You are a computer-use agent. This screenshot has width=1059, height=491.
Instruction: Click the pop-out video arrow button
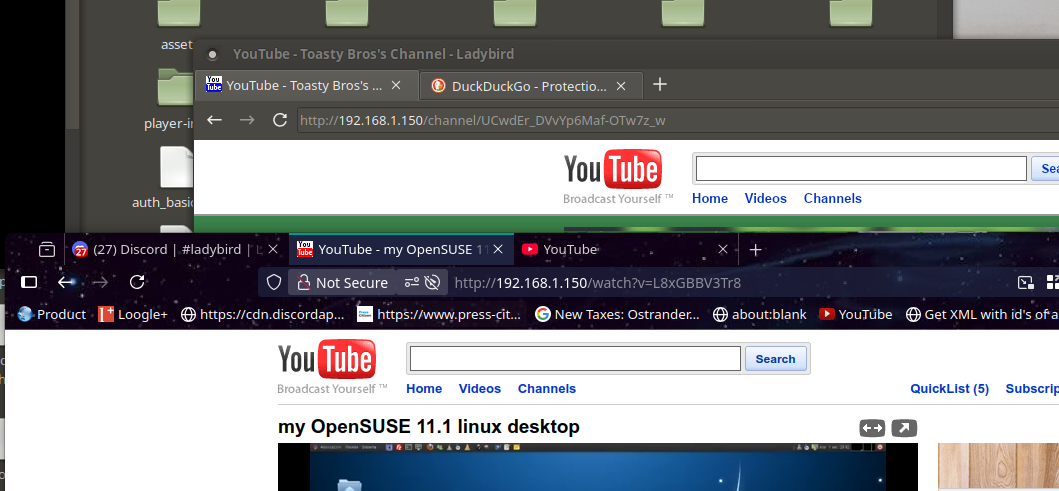[x=904, y=428]
